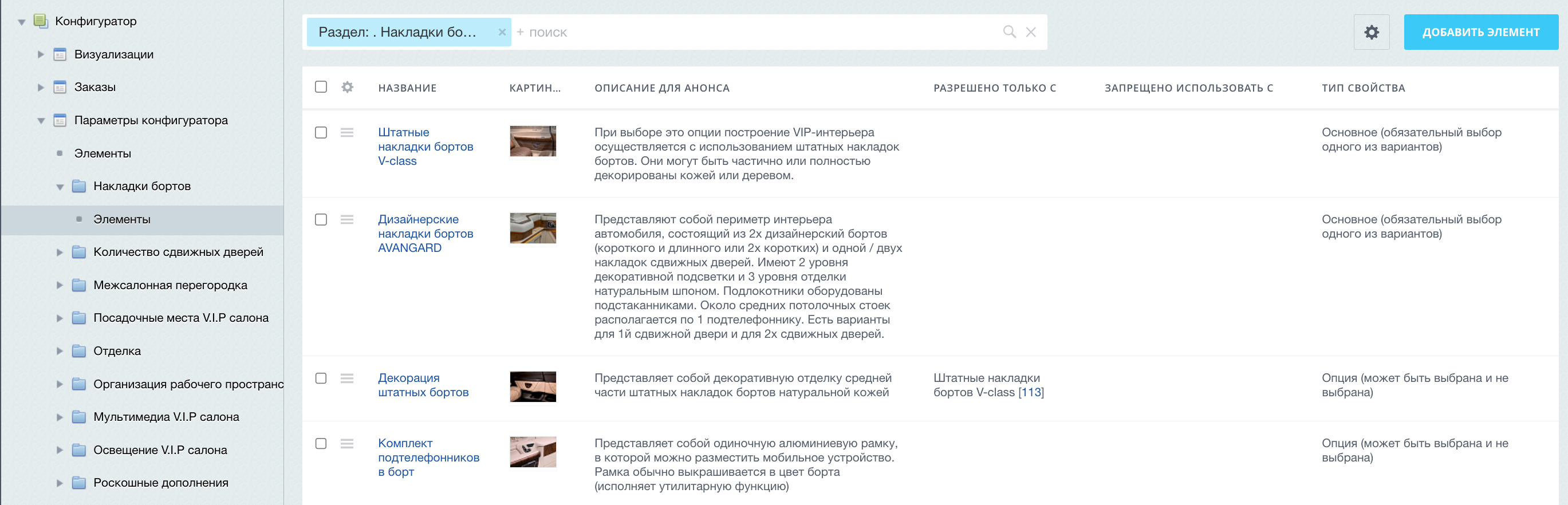Screen dimensions: 1568x505
Task: Collapse the Конфигуратор tree root
Action: (x=21, y=22)
